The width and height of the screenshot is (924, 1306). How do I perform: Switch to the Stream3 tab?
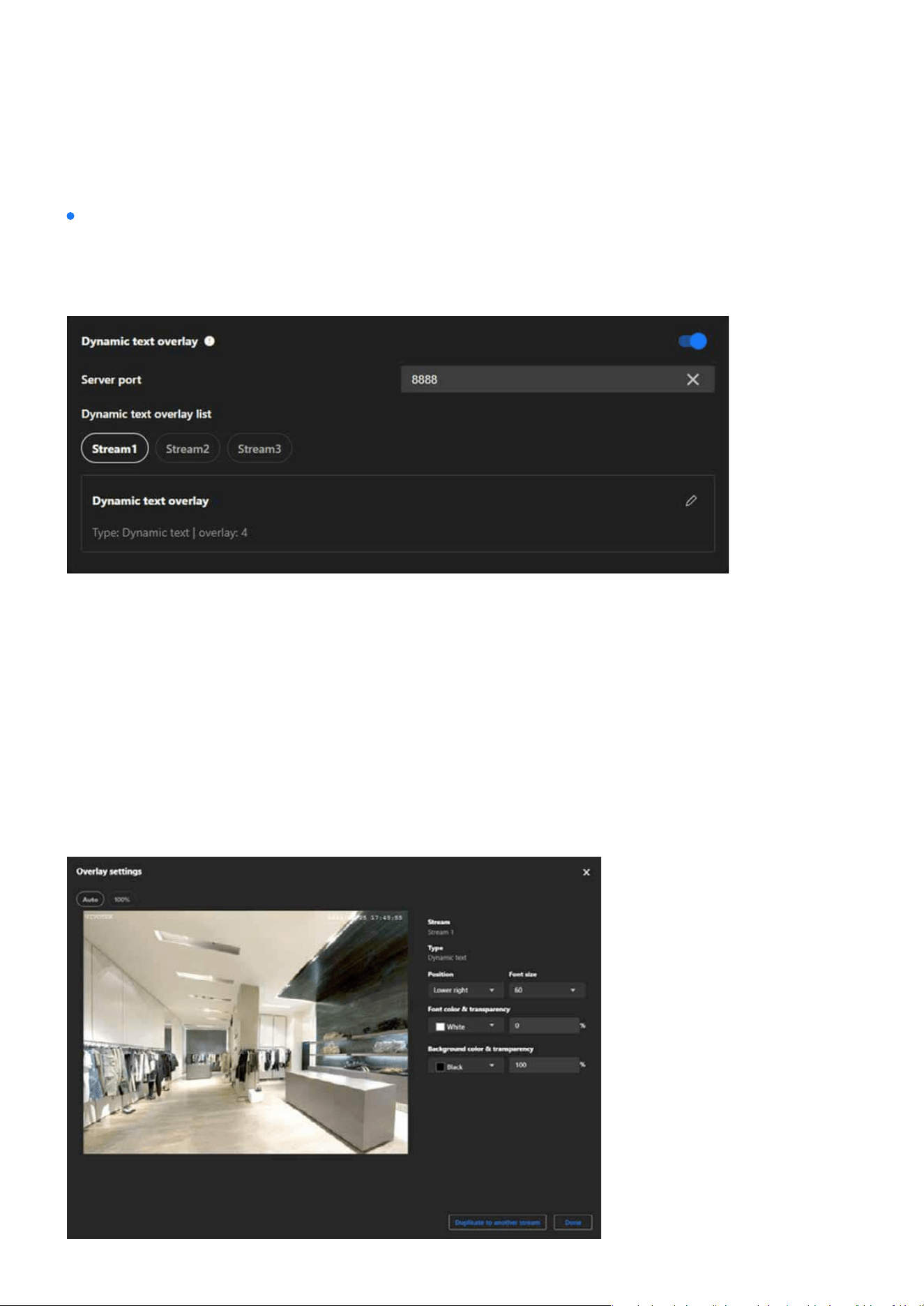[259, 449]
